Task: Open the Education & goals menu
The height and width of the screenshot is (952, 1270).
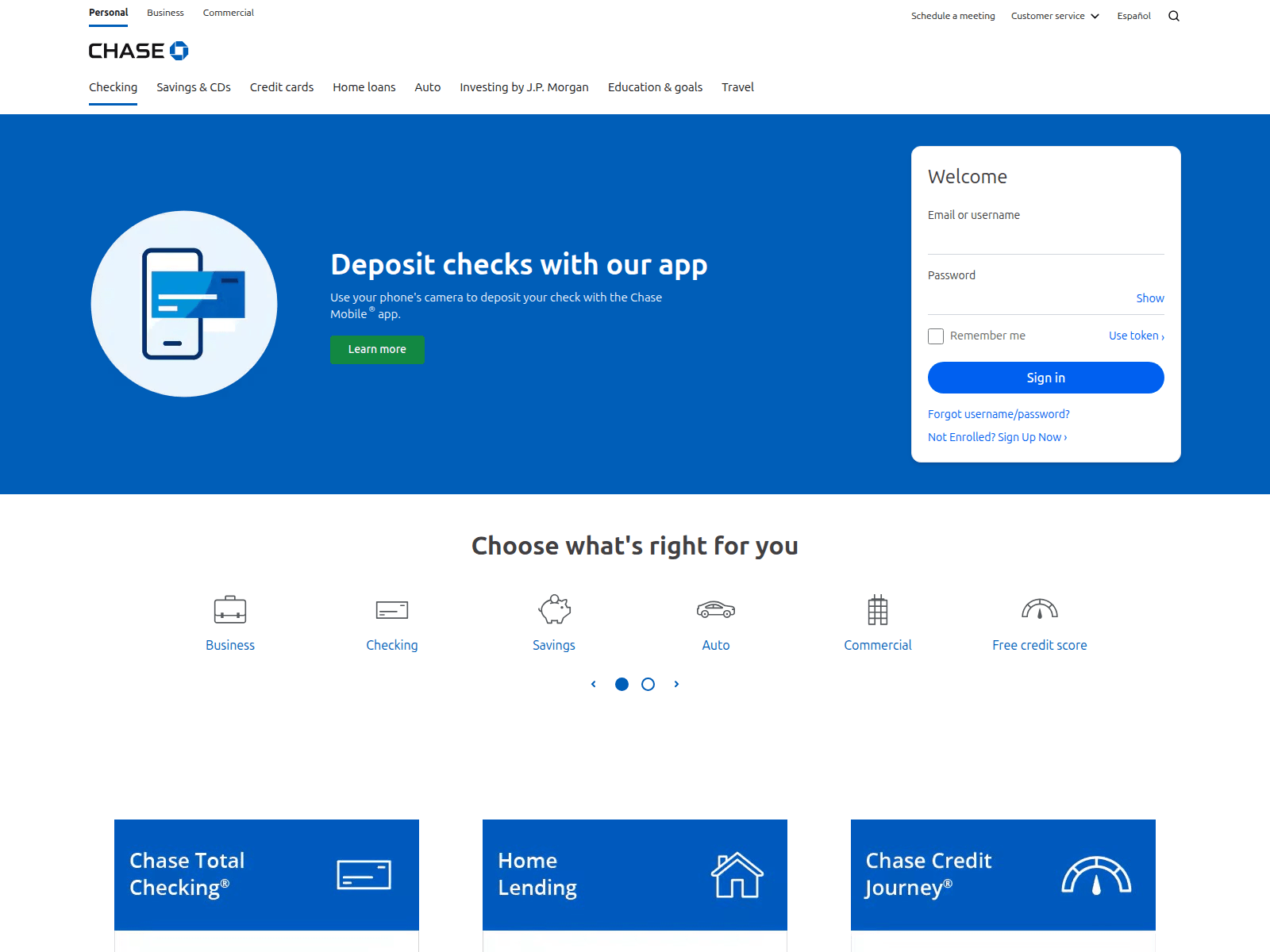Action: 655,87
